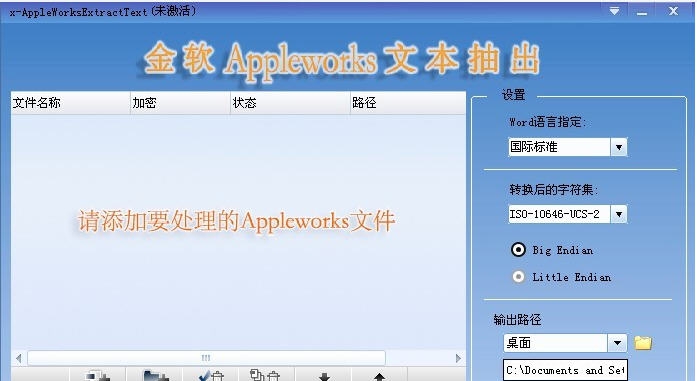697x381 pixels.
Task: Click the remove all files (copies trash) icon
Action: coord(265,376)
